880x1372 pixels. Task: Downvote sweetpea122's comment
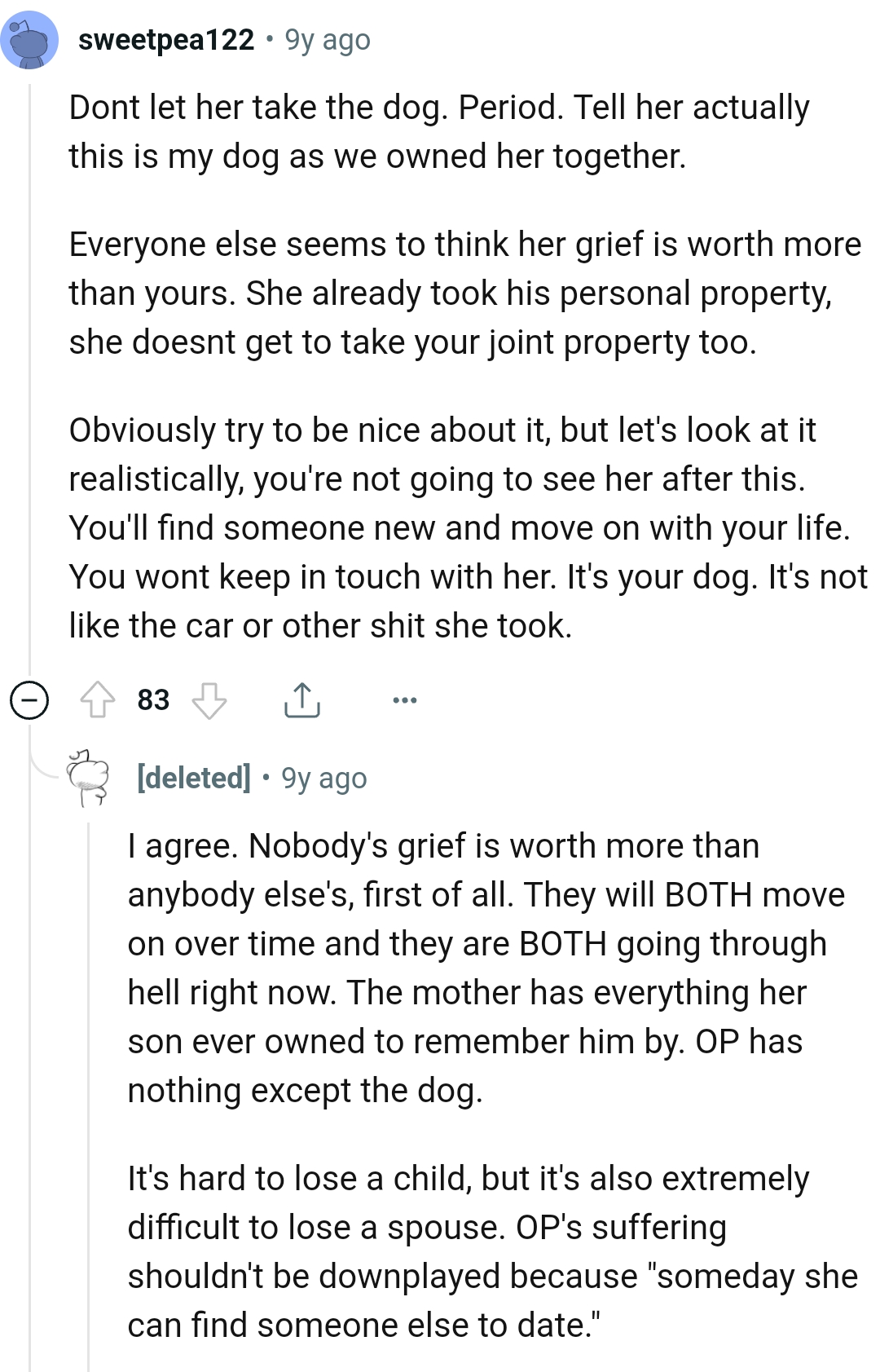click(x=211, y=699)
